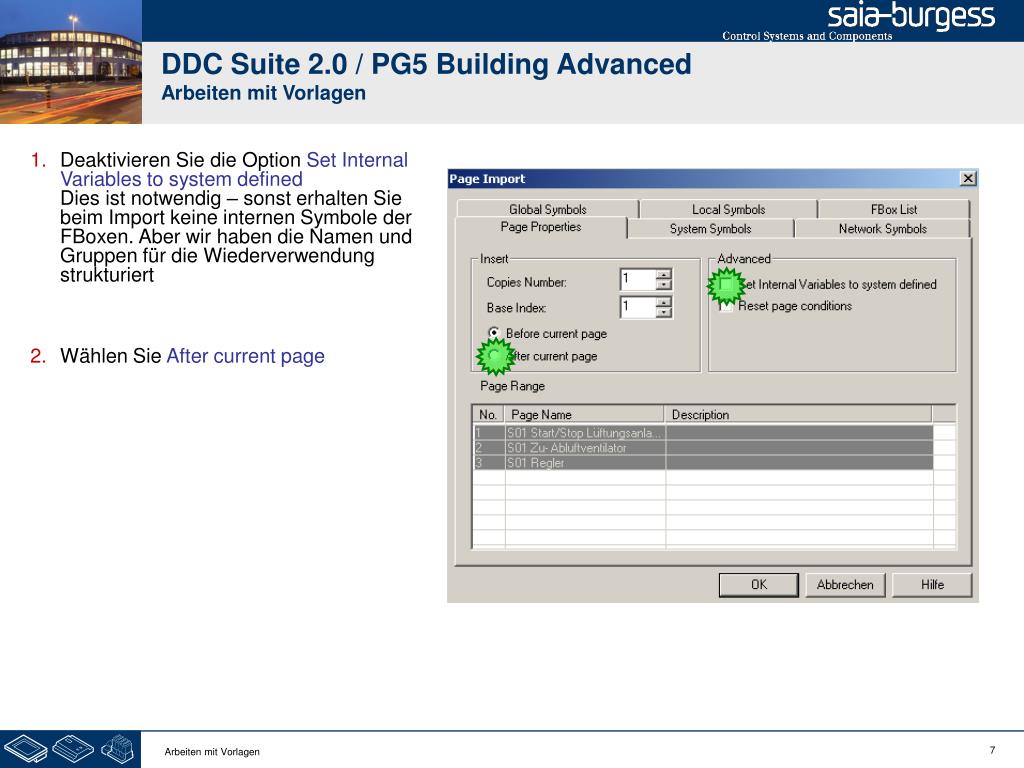Select row S01 Zu- Abluftventilator
This screenshot has height=768, width=1024.
(703, 447)
